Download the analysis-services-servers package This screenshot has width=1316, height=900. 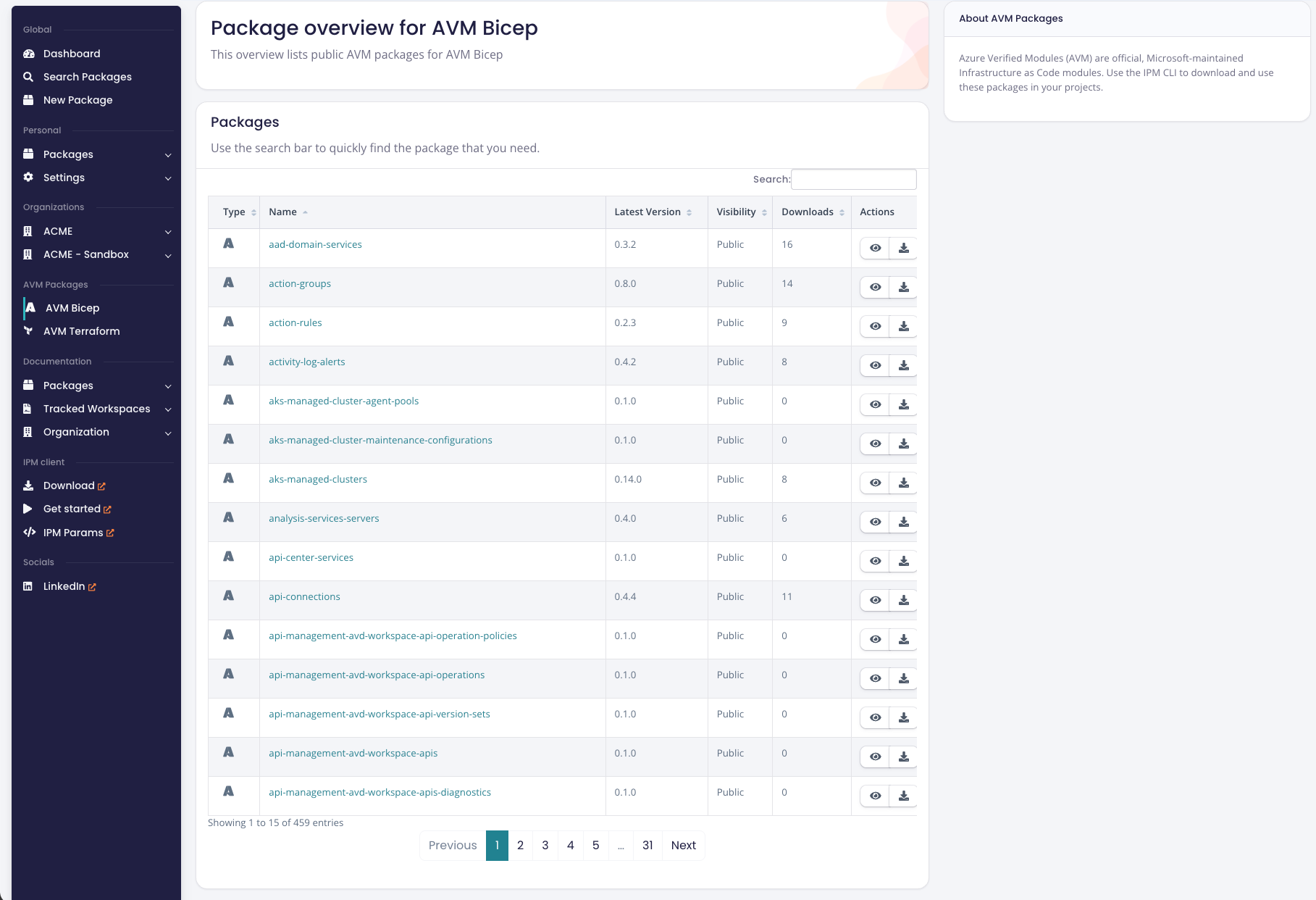click(x=904, y=522)
